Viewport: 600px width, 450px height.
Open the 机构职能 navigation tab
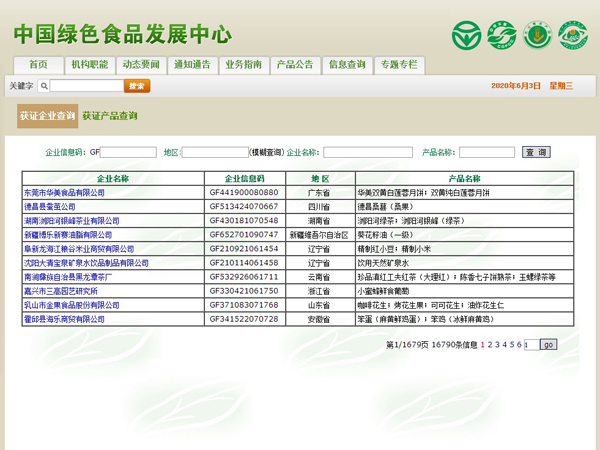pos(89,64)
